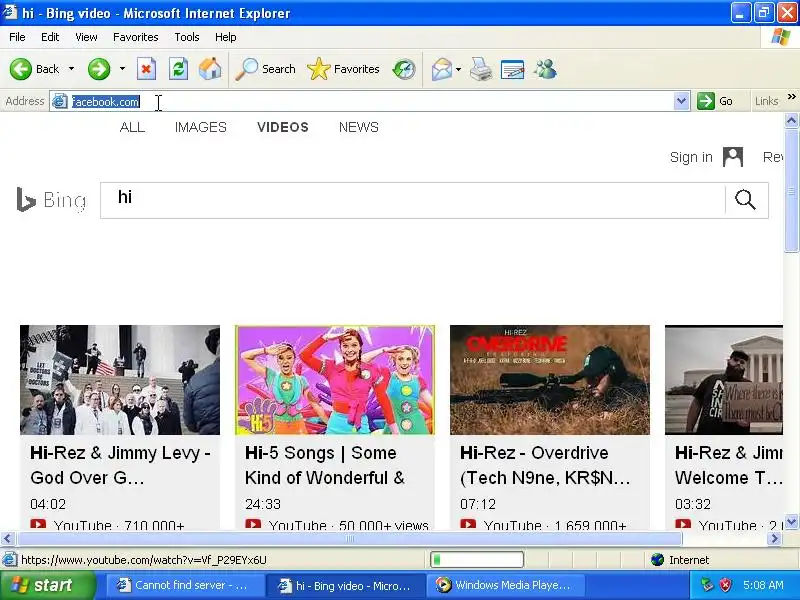Switch to the IMAGES tab
The width and height of the screenshot is (800, 600).
coord(201,127)
